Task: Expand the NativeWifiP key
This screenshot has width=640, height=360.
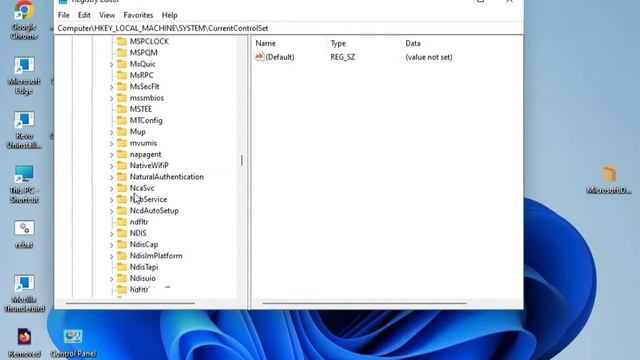Action: [x=111, y=166]
